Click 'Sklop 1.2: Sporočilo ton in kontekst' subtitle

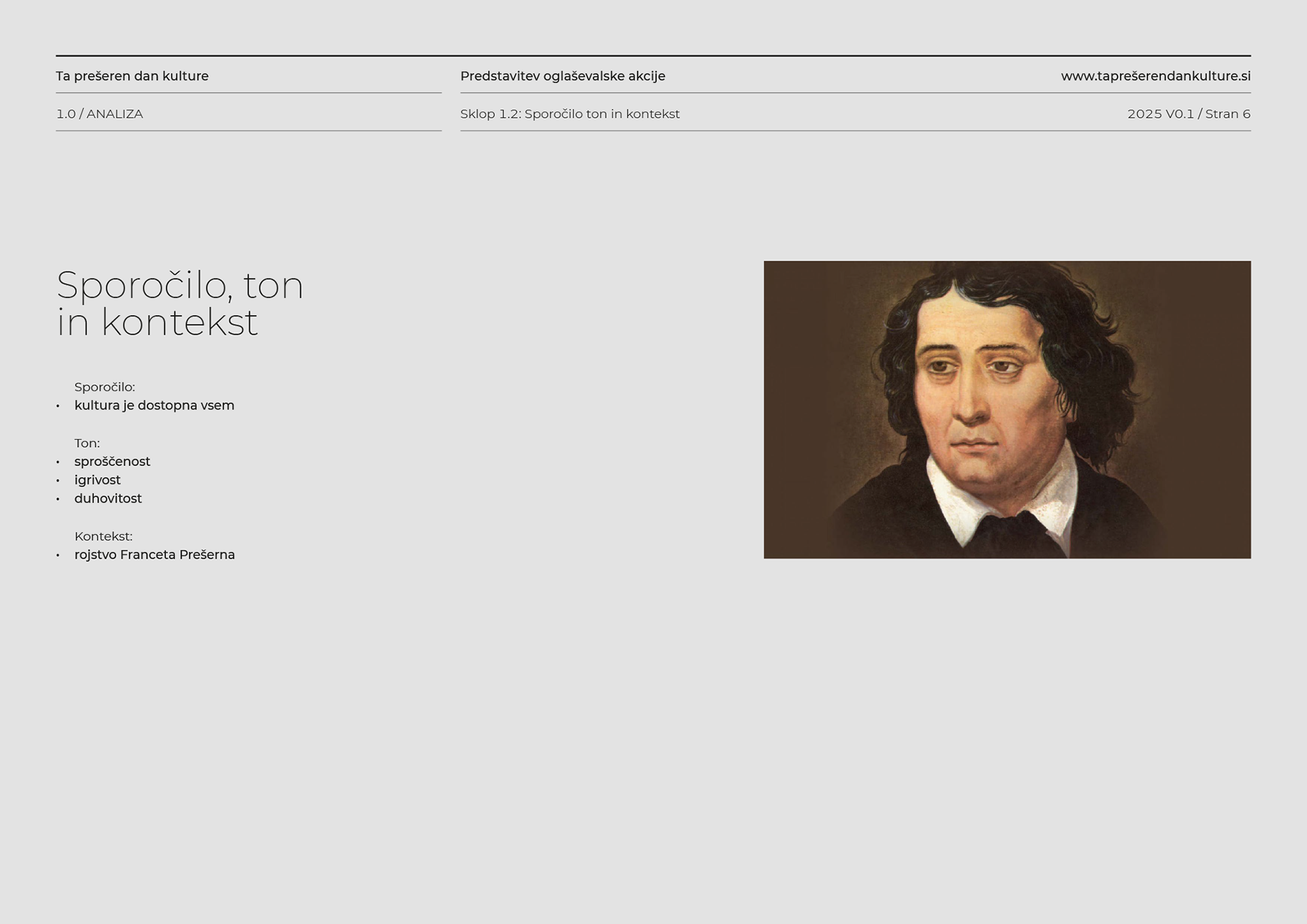(570, 114)
